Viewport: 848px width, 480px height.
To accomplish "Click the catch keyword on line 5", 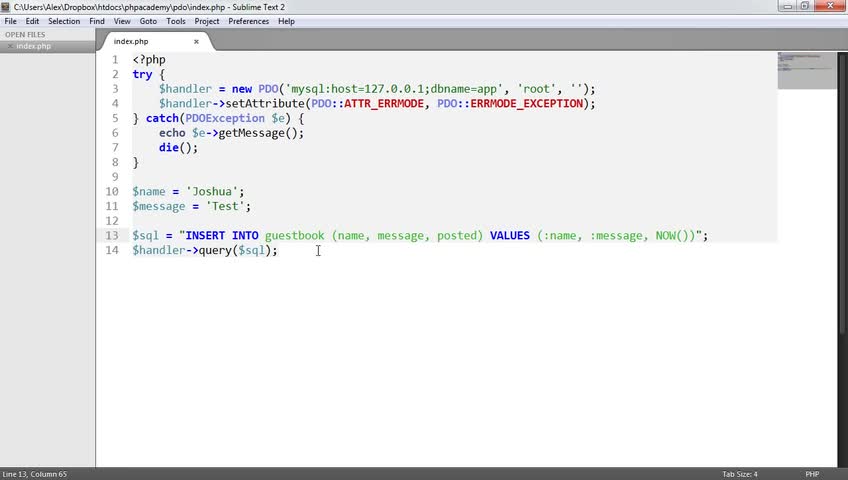I will (x=162, y=118).
